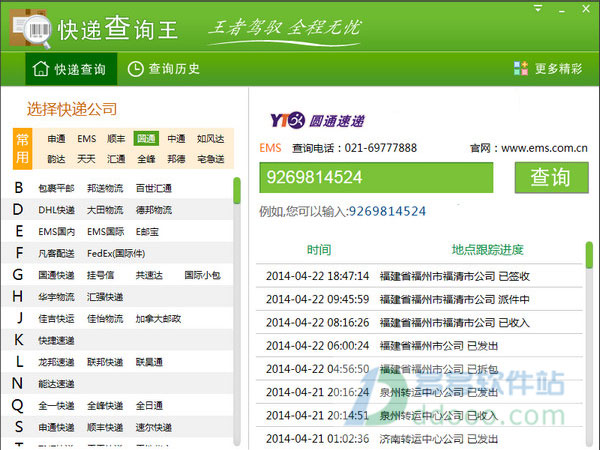
Task: Choose 挂号信 in row G
Action: 100,276
